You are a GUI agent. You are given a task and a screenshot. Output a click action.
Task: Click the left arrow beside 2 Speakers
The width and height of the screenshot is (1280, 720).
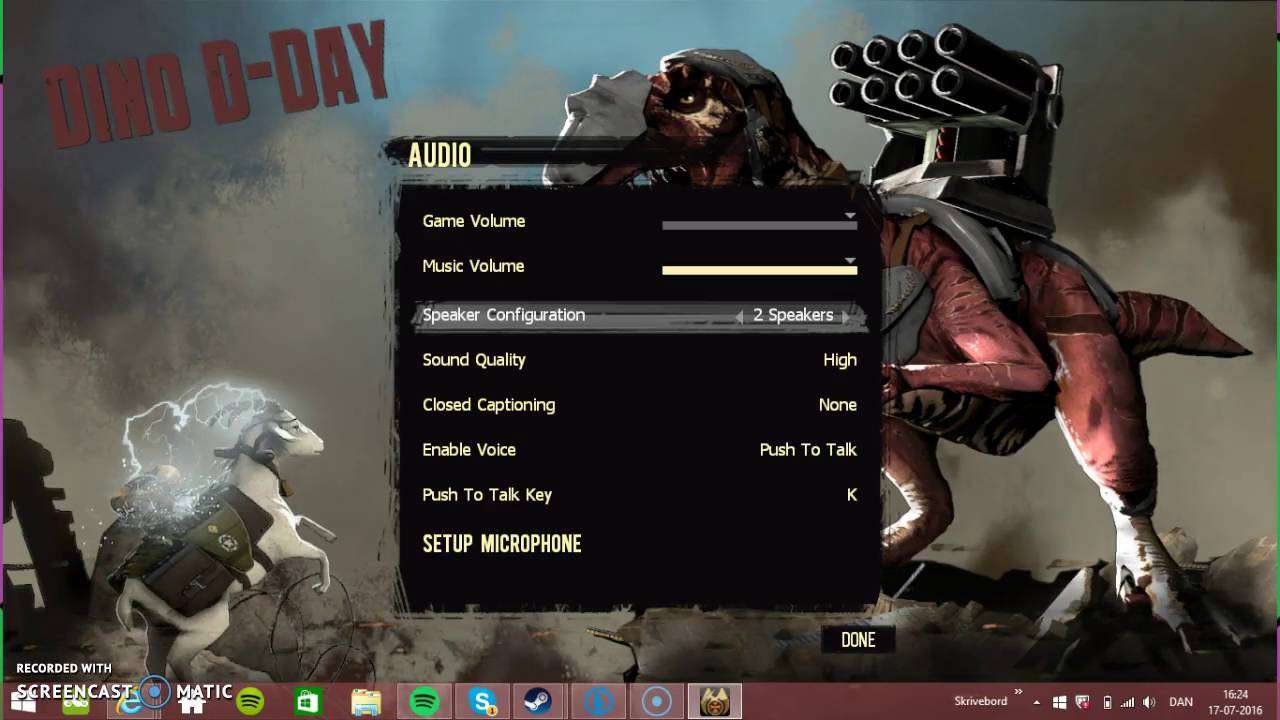tap(739, 316)
